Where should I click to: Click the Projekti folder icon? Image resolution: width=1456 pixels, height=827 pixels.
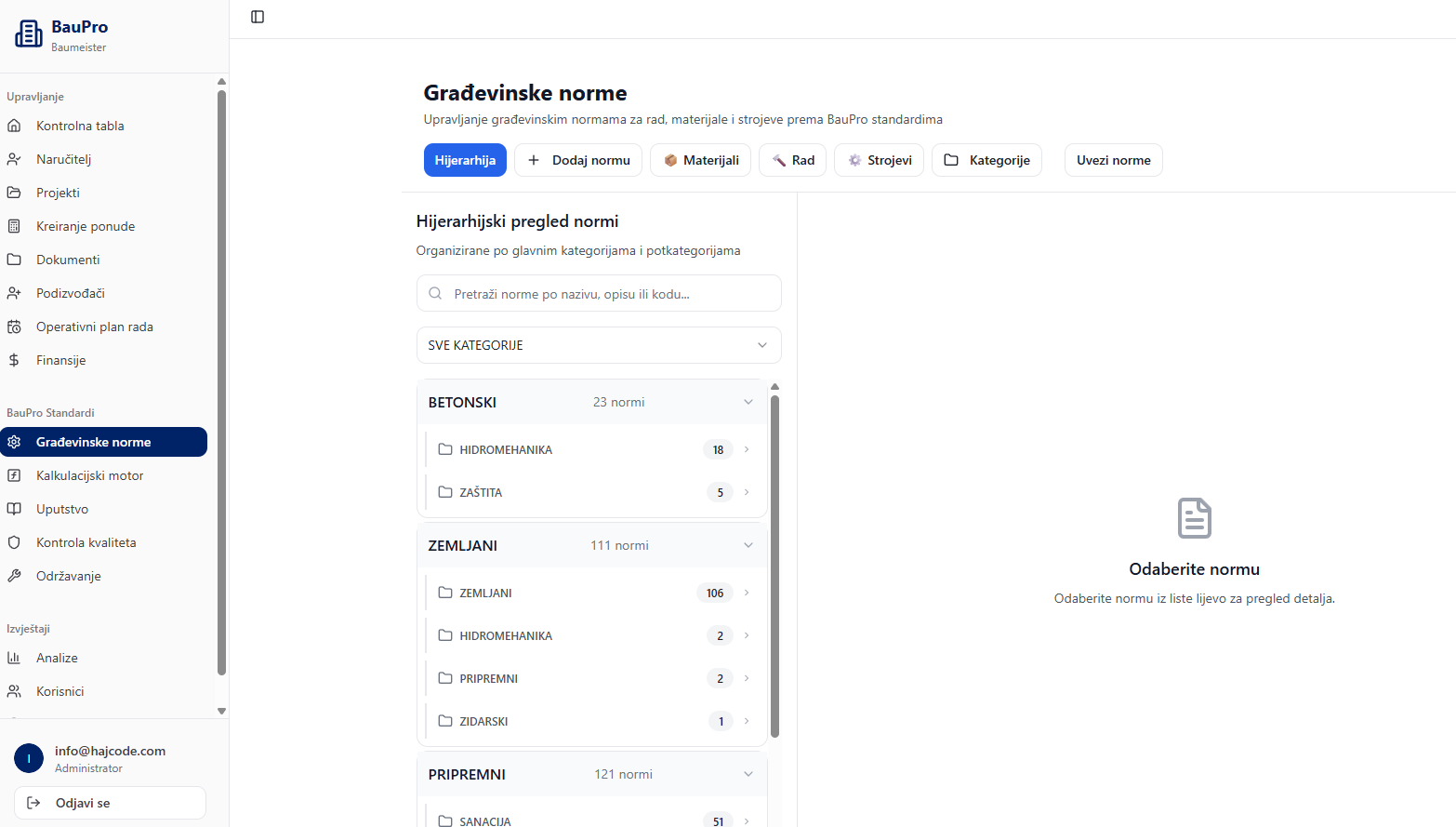point(14,193)
